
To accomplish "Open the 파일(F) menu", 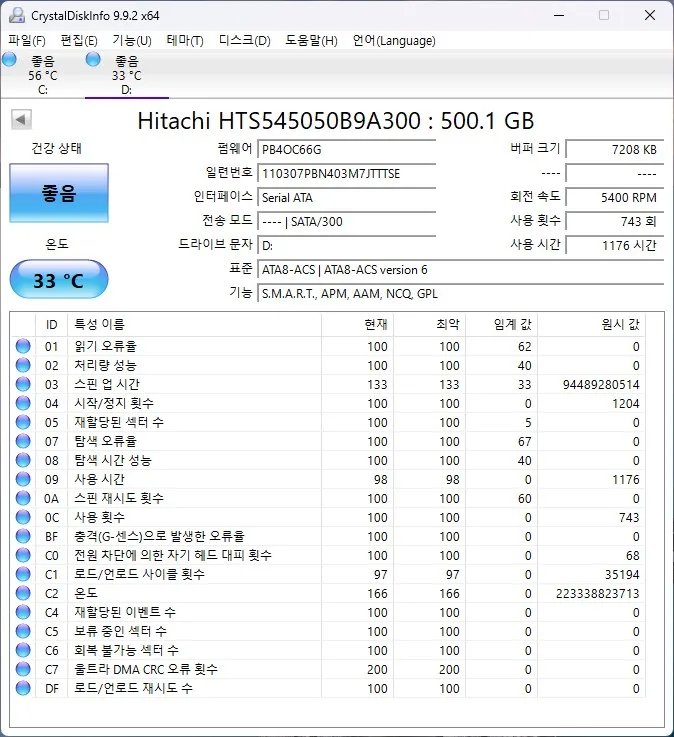I will (x=27, y=41).
